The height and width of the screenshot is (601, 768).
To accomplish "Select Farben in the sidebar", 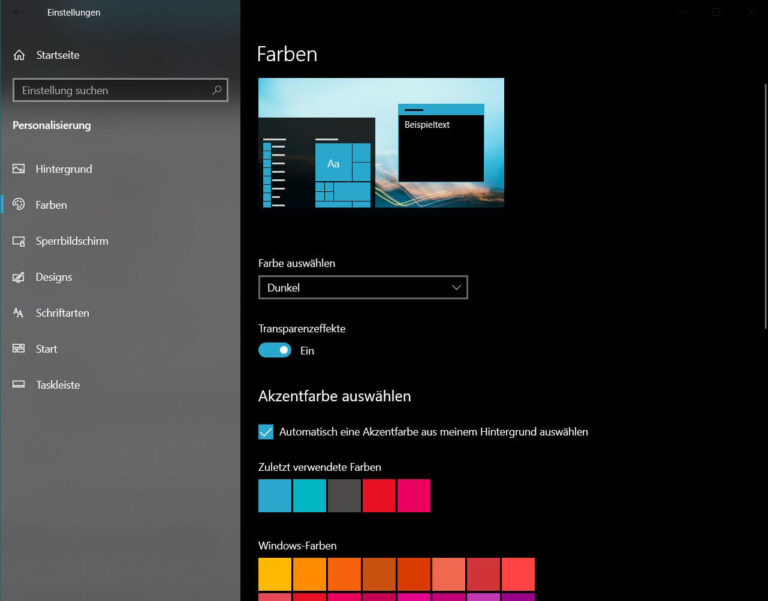I will 120,205.
